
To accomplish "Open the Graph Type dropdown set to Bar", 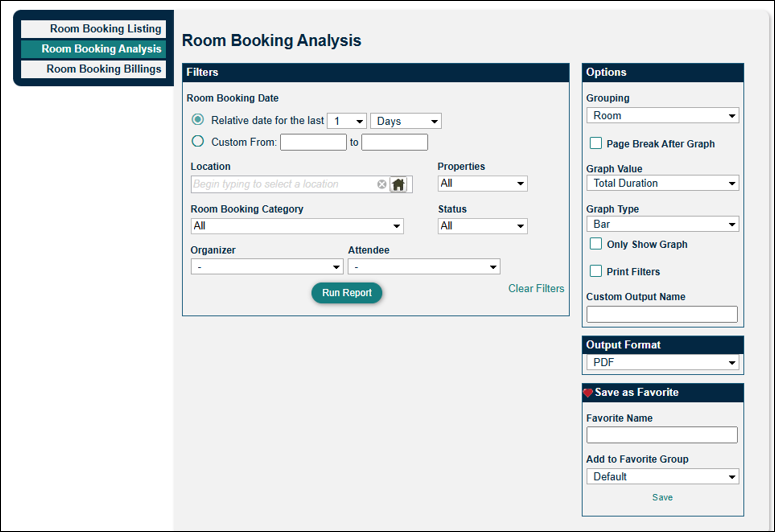I will (663, 224).
